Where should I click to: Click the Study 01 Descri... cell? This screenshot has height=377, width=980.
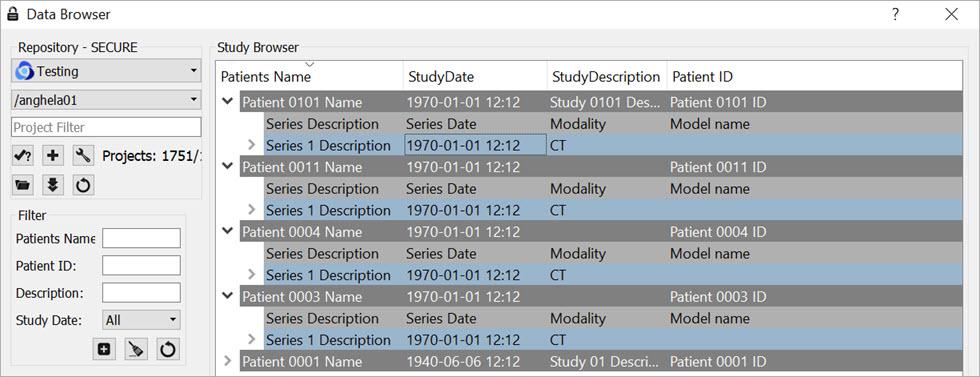[x=605, y=361]
